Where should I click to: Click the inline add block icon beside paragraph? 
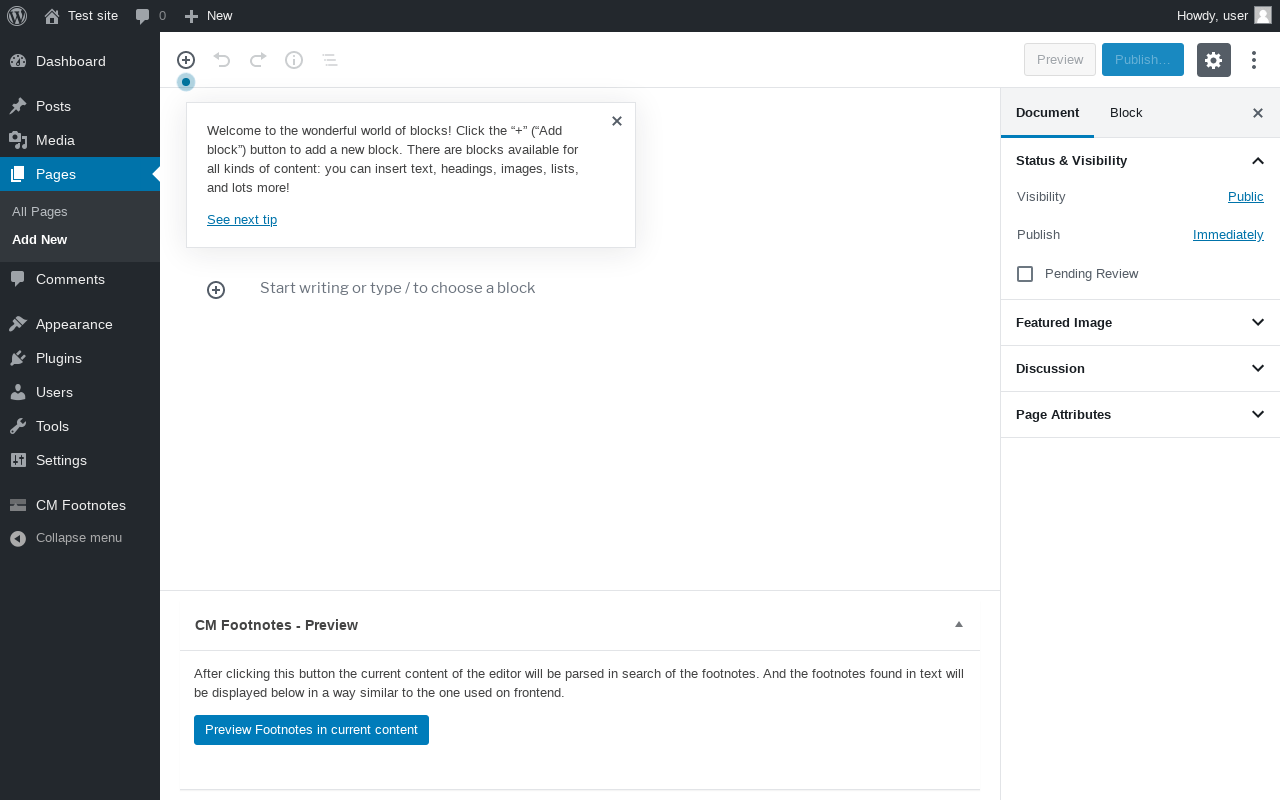tap(216, 290)
